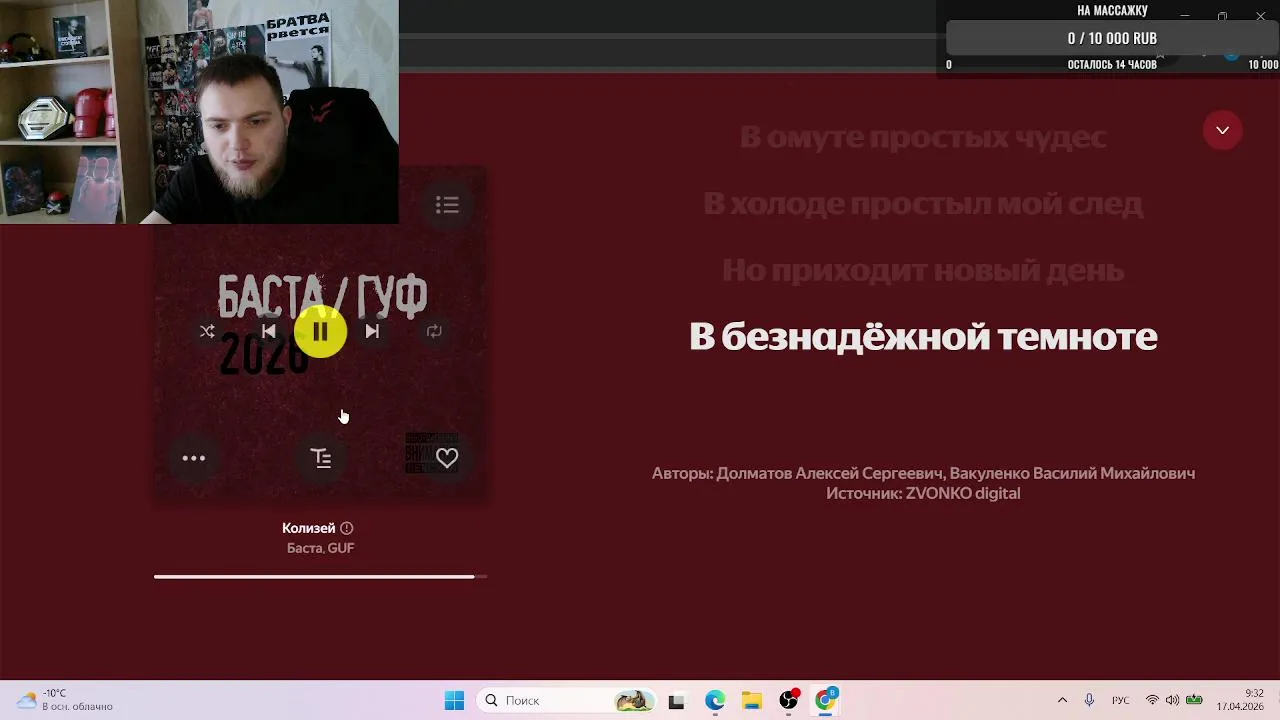
Task: Open the weather widget
Action: tap(65, 700)
